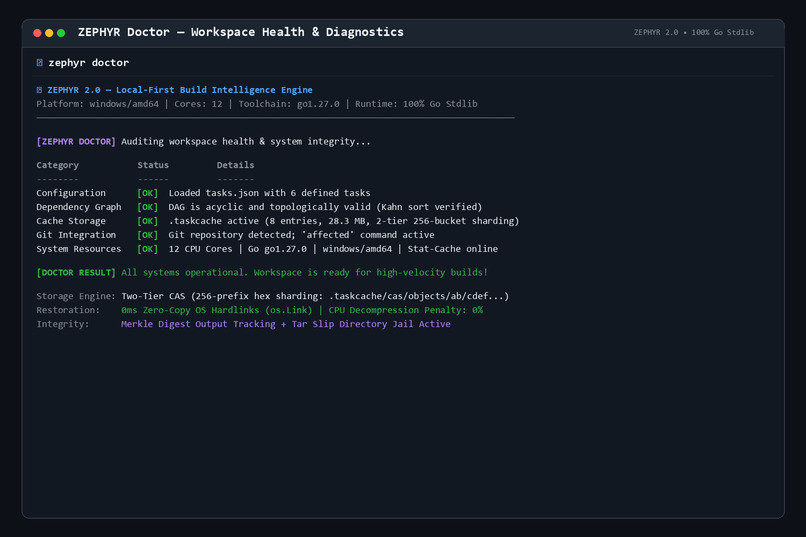This screenshot has height=537, width=806.
Task: Click the 'Details' column header
Action: 235,165
